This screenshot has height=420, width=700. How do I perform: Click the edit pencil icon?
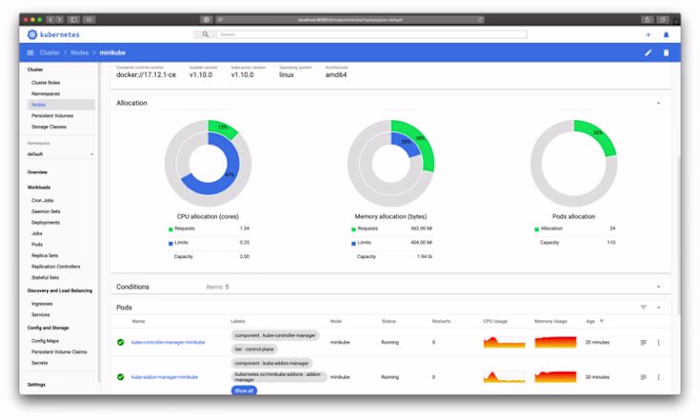648,53
